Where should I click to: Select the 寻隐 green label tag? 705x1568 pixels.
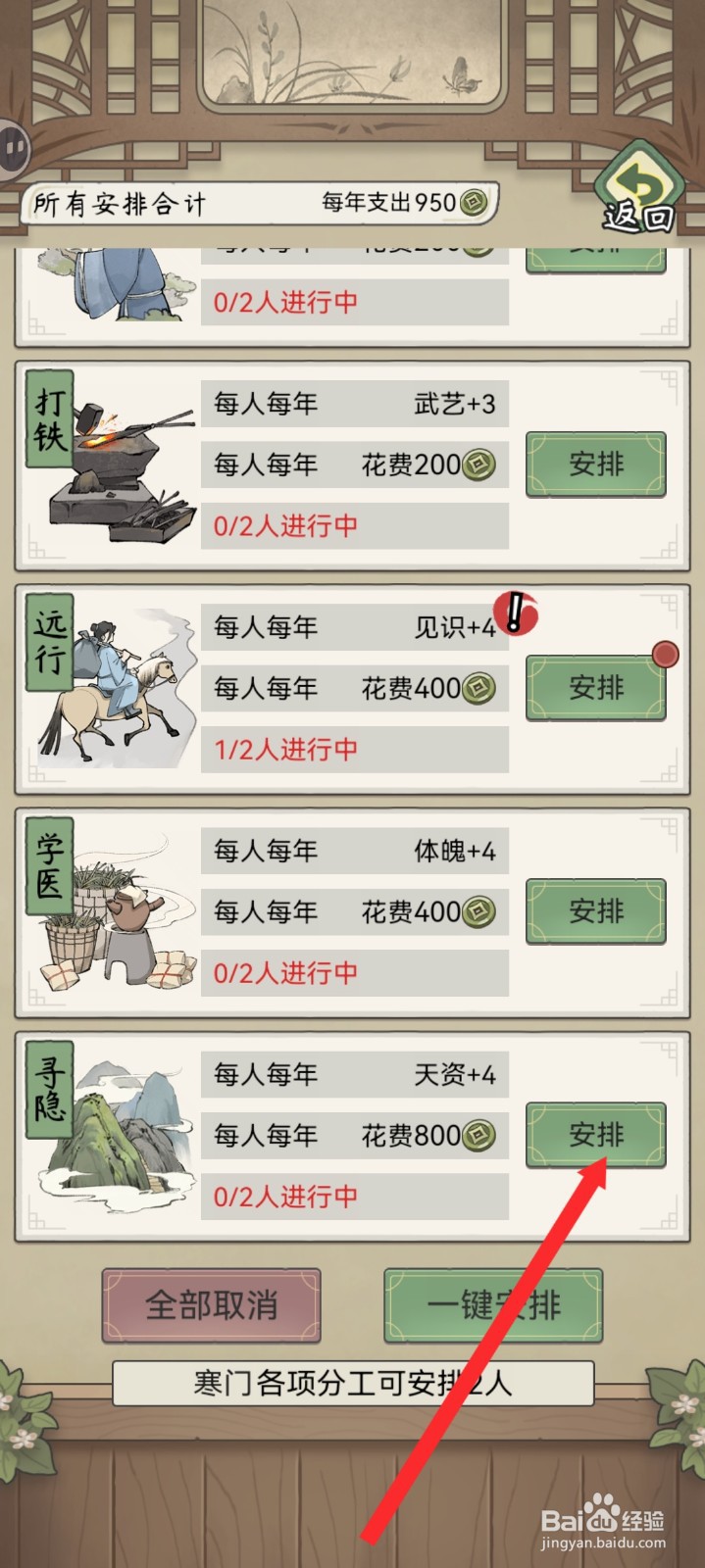click(x=49, y=1089)
